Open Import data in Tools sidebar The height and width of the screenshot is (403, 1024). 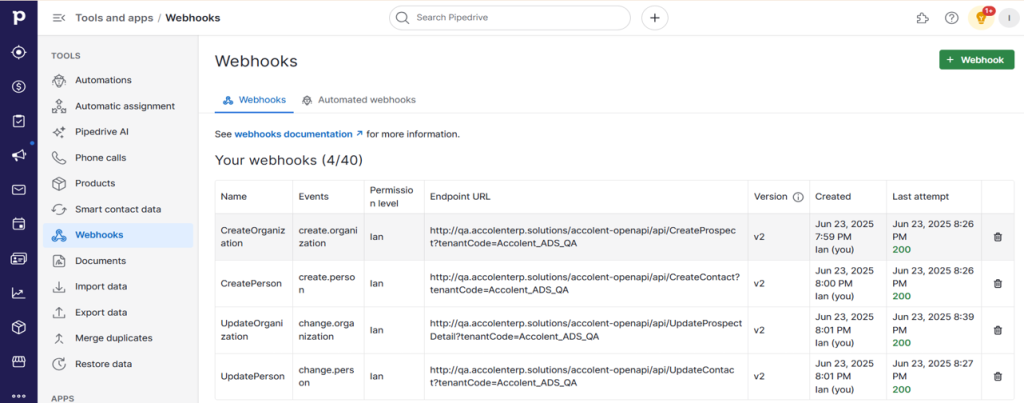(118, 287)
